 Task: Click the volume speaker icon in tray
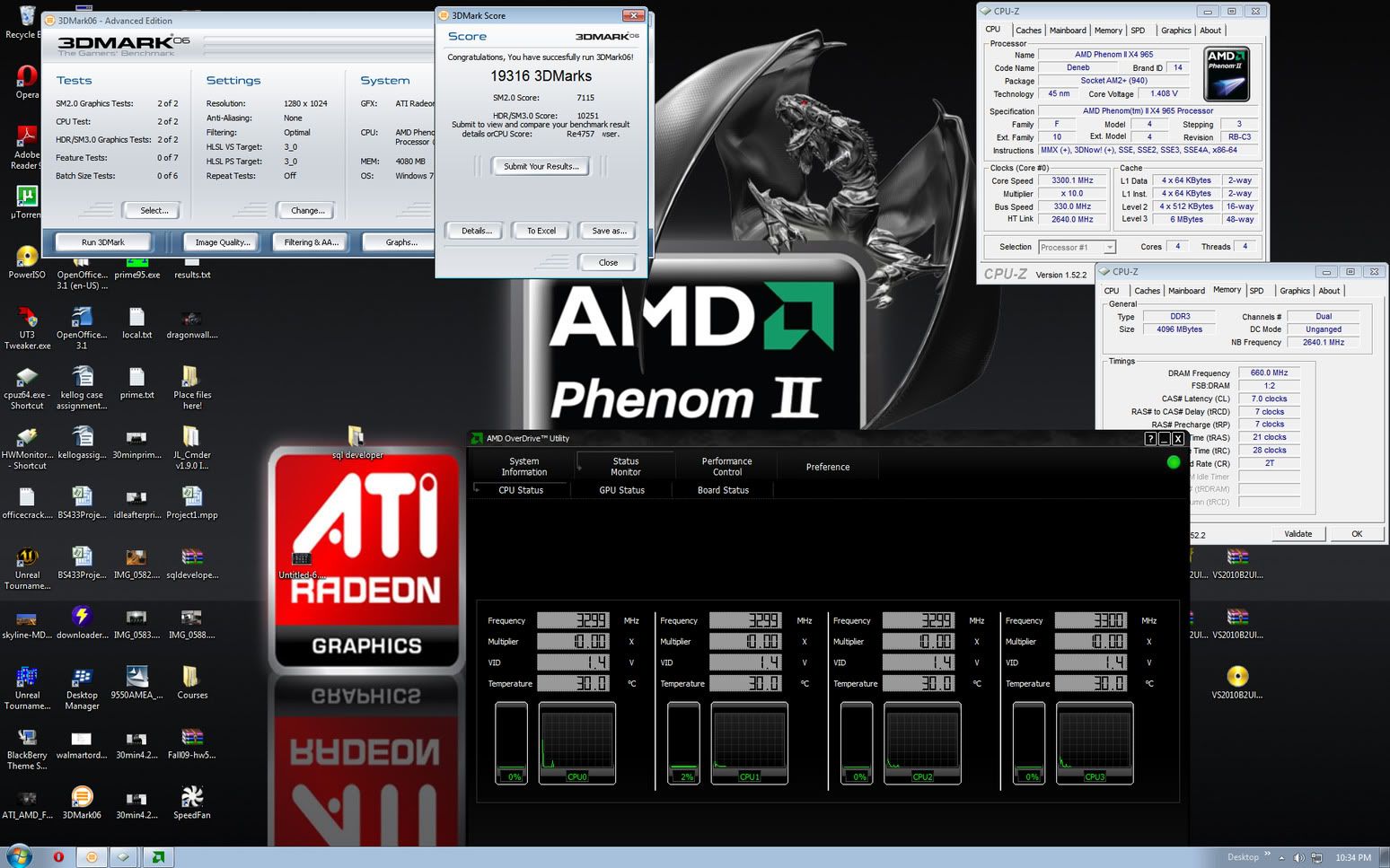(x=1298, y=857)
